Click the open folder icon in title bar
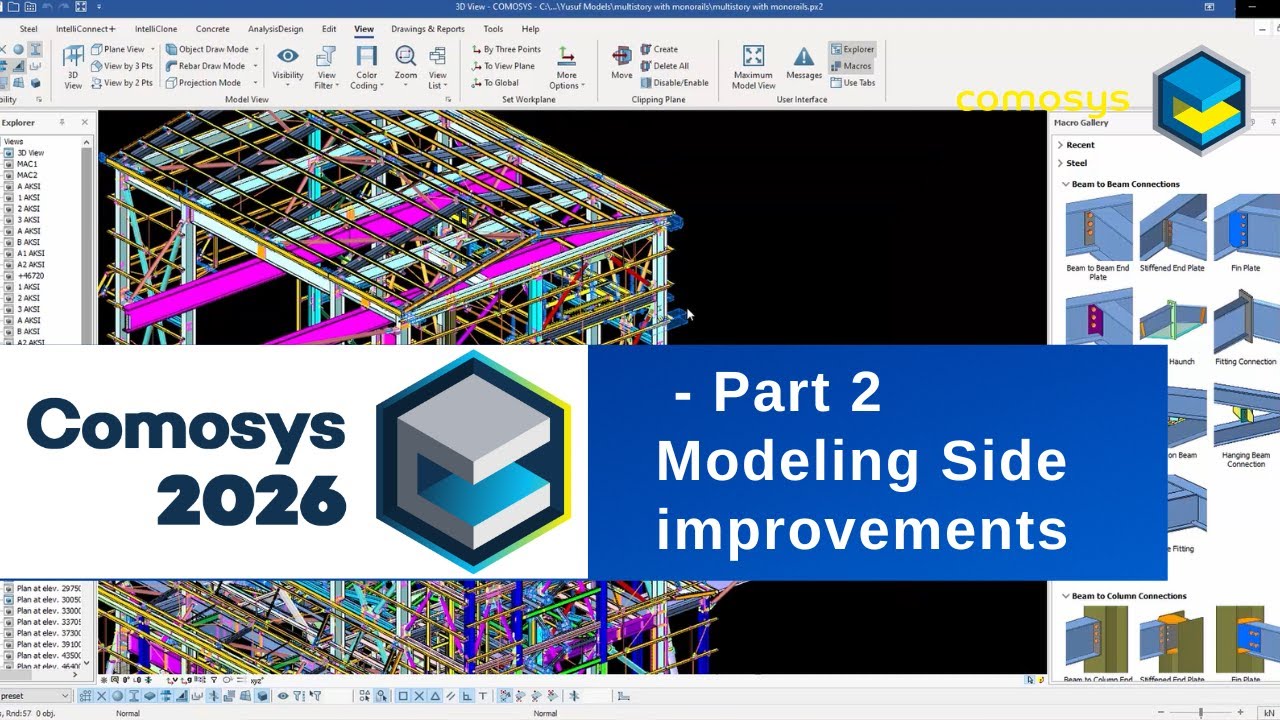1280x720 pixels. coord(13,7)
